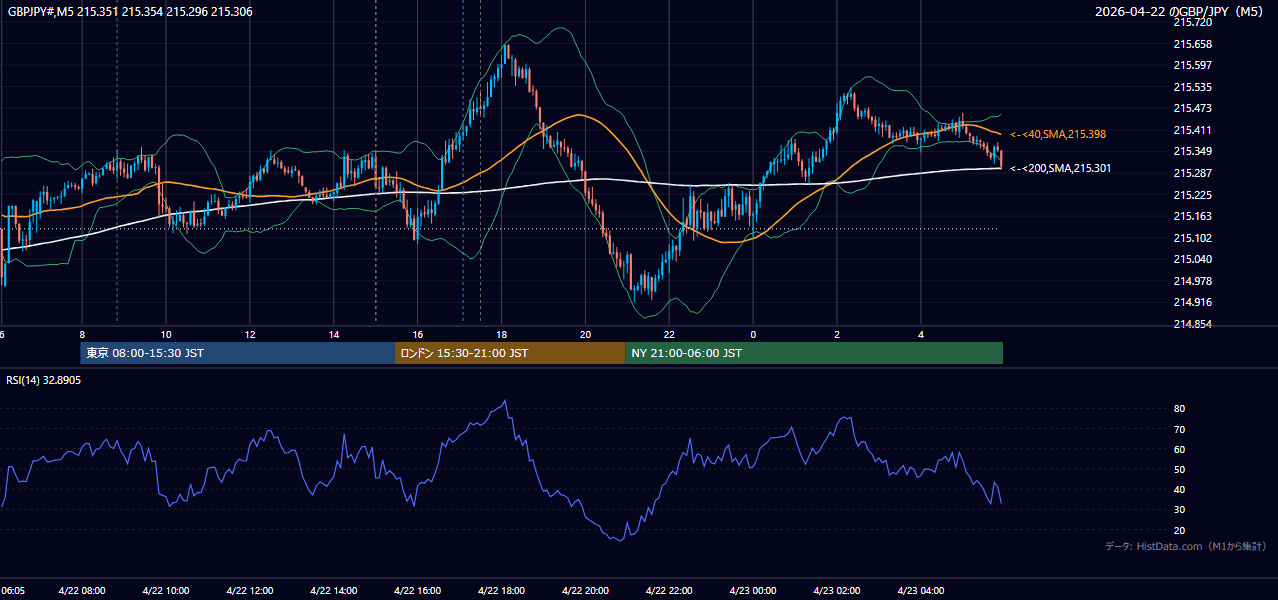This screenshot has height=600, width=1278.
Task: Click price axis value 215.535
Action: (x=1192, y=87)
